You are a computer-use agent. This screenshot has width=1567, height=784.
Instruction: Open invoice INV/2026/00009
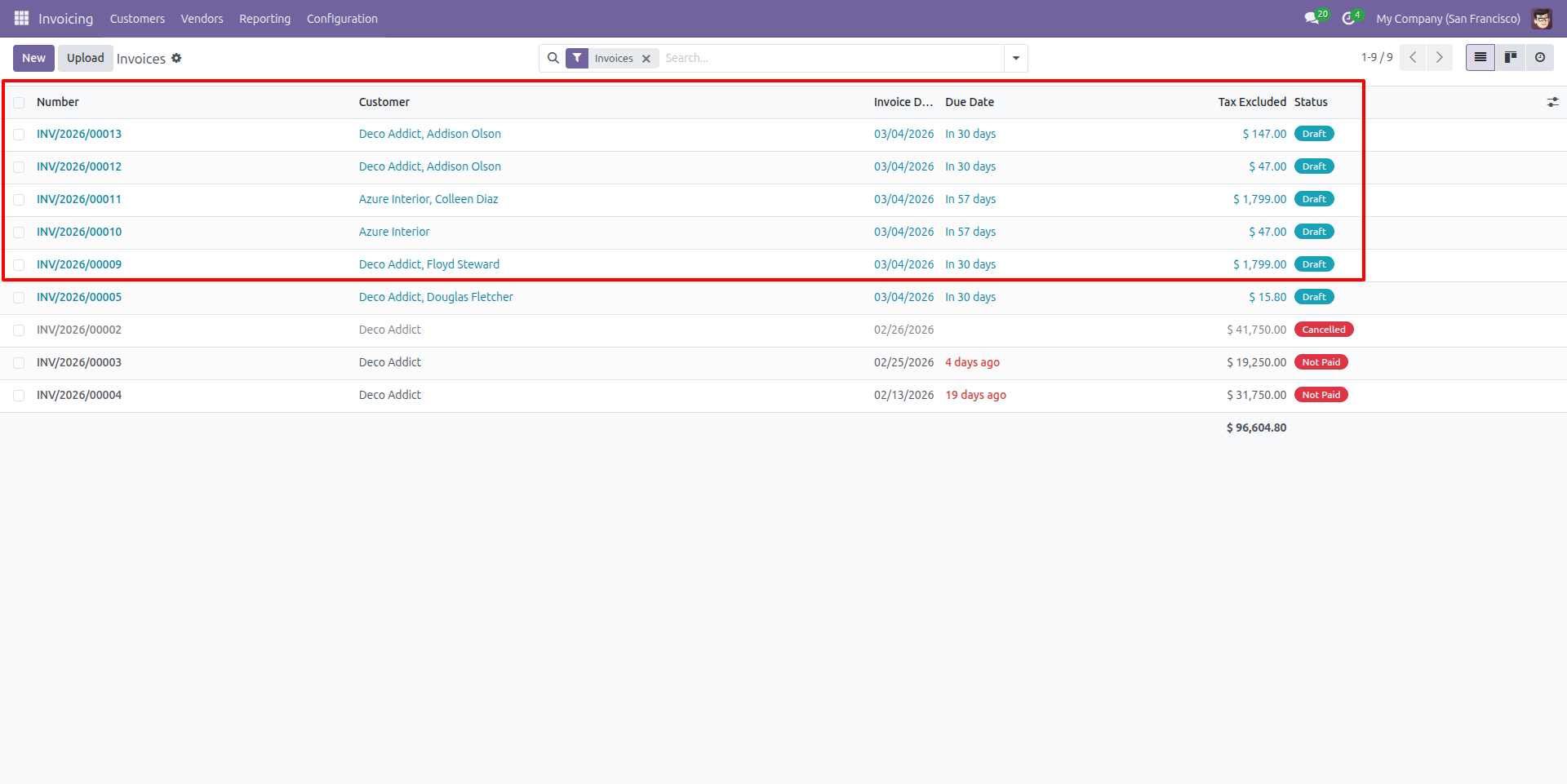(79, 264)
